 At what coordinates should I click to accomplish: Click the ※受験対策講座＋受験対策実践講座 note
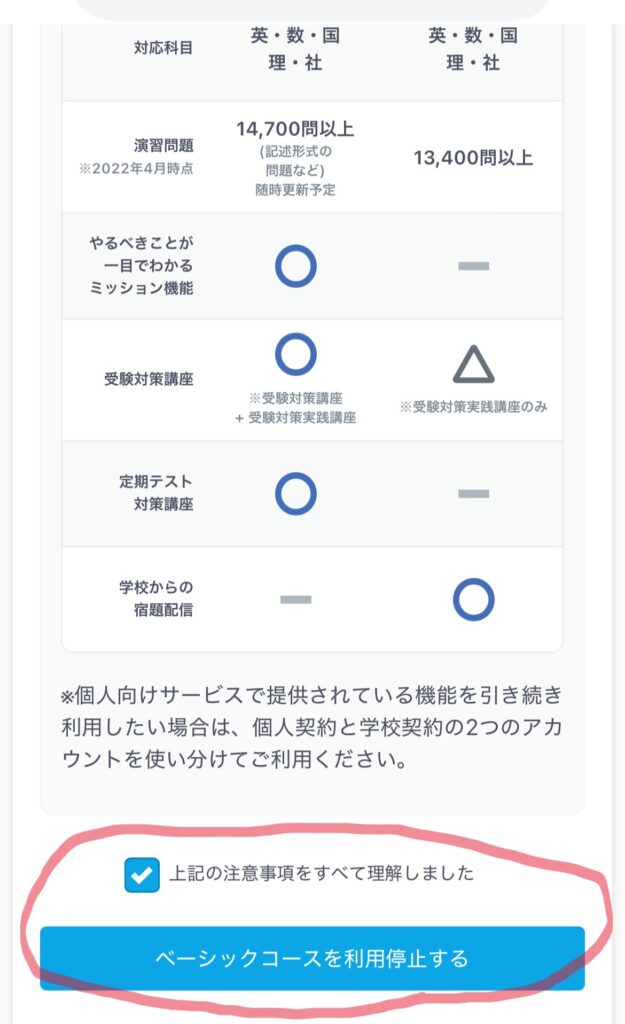tap(296, 403)
